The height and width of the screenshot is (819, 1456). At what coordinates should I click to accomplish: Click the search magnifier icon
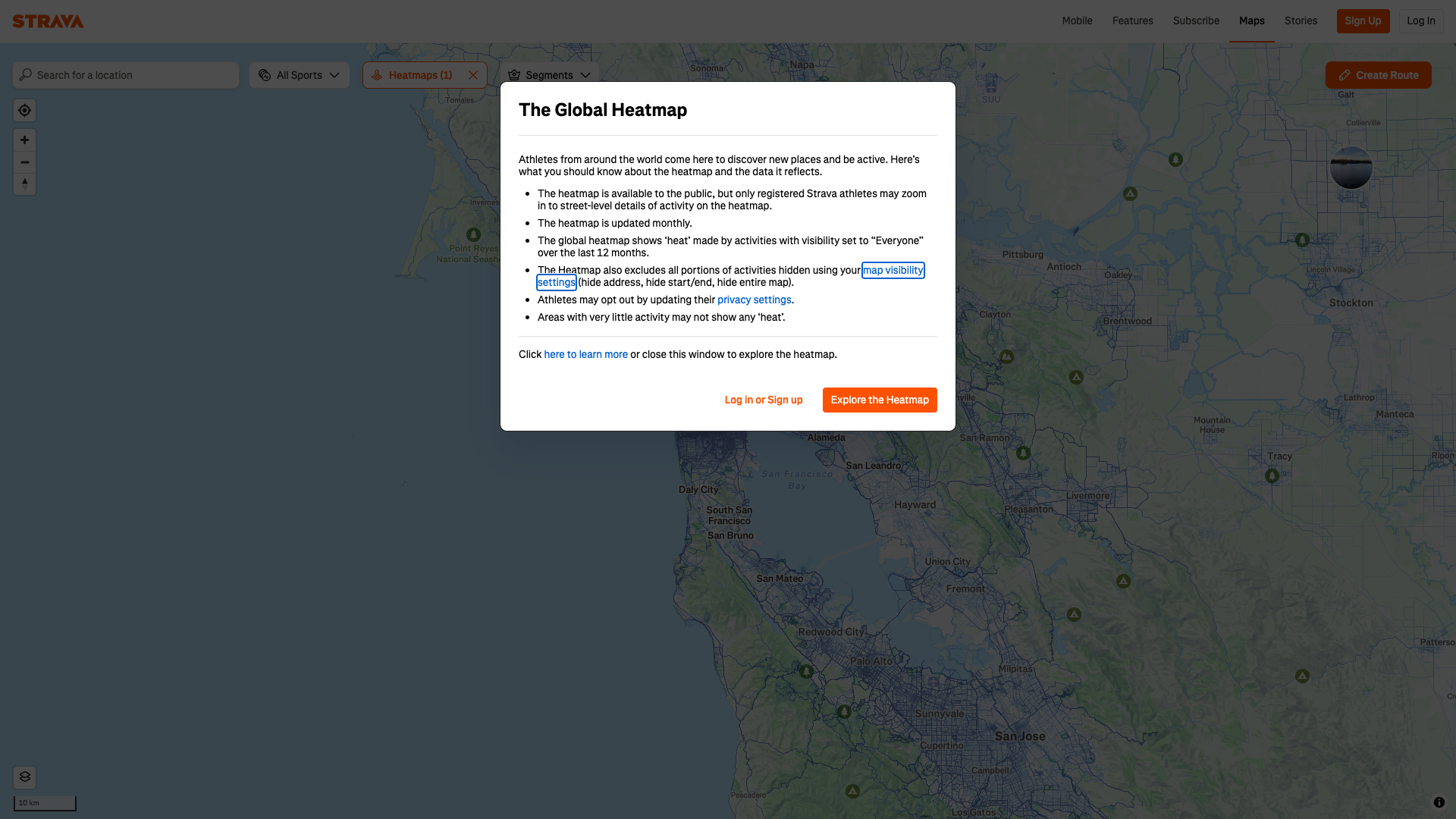(x=27, y=74)
